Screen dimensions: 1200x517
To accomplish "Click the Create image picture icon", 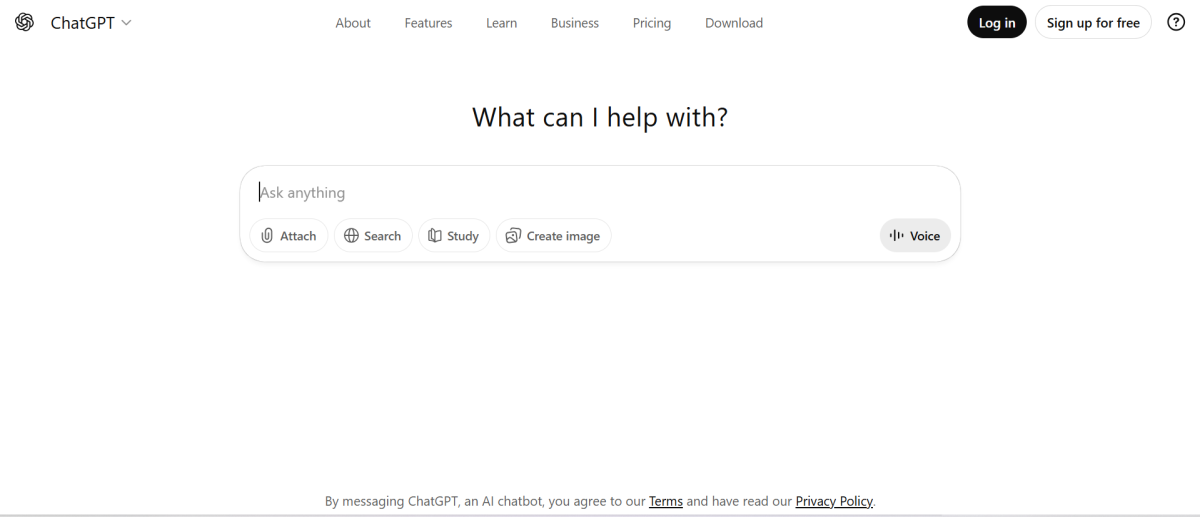I will tap(513, 236).
